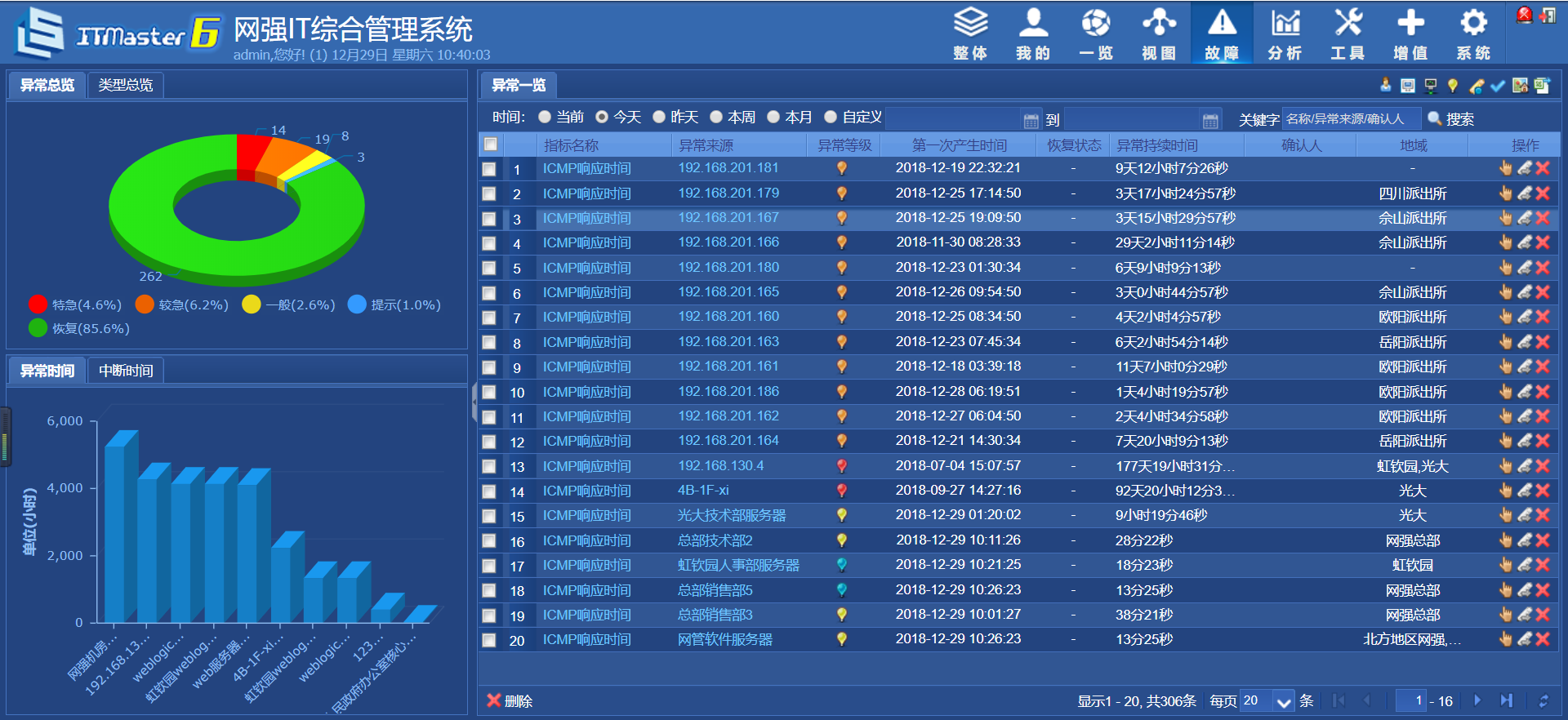
Task: Open the 增值 value-added module
Action: click(x=1410, y=33)
